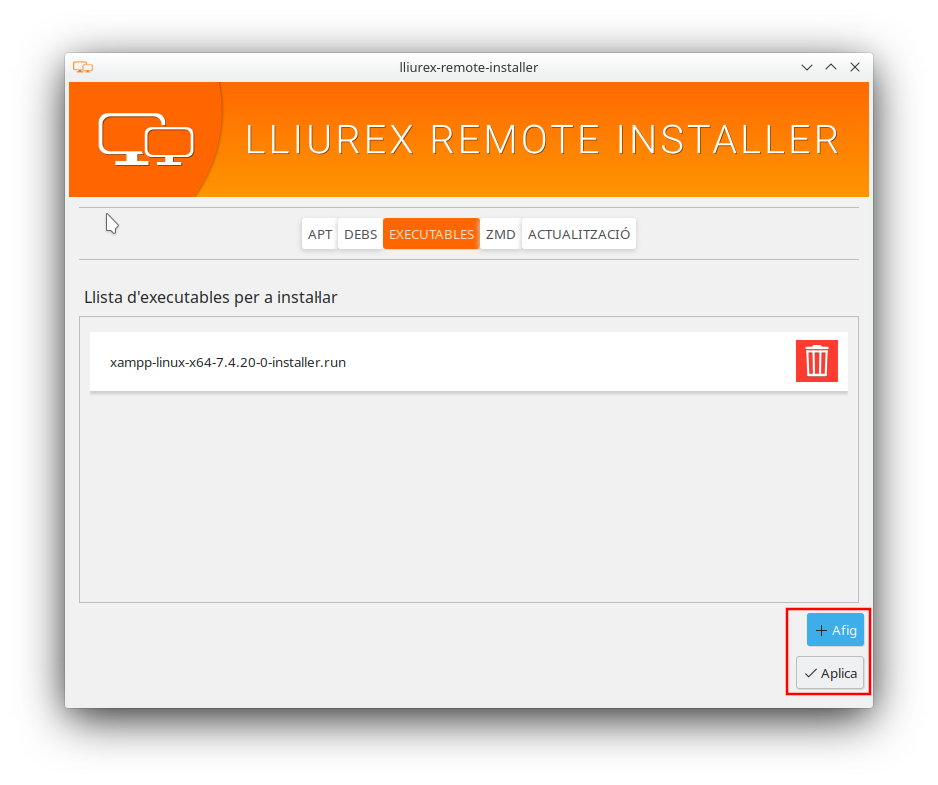Image resolution: width=938 pixels, height=785 pixels.
Task: Click the app icon in the title bar
Action: [83, 68]
